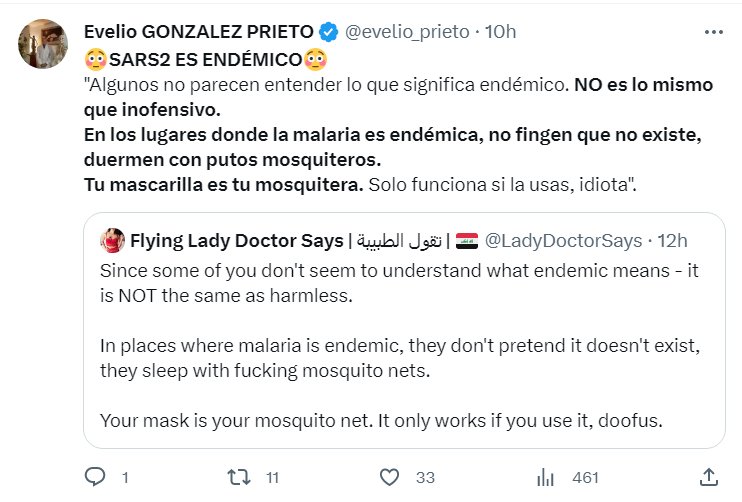Click the 10h tweet timestamp
742x502 pixels.
tap(500, 32)
